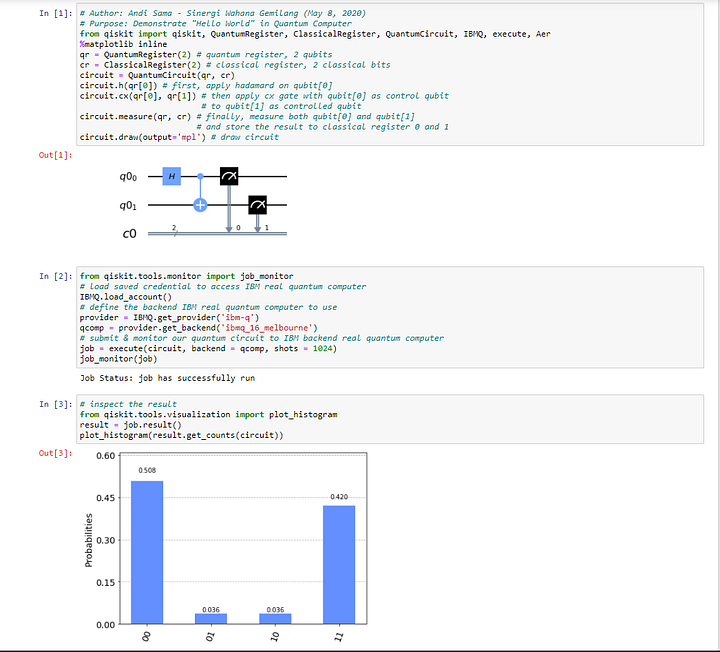Click the 'Job Status: job has successfully run' output
Image resolution: width=720 pixels, height=652 pixels.
click(x=168, y=378)
